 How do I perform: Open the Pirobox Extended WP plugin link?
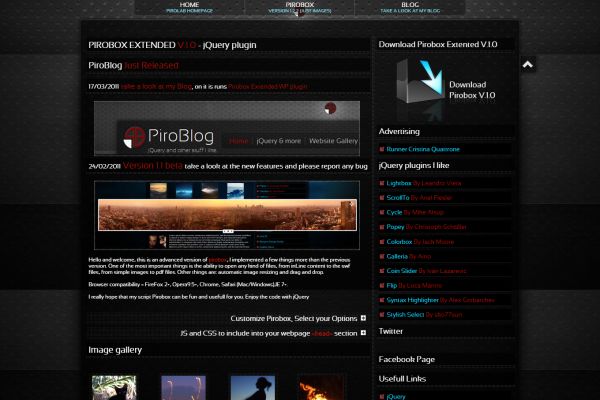tap(268, 87)
